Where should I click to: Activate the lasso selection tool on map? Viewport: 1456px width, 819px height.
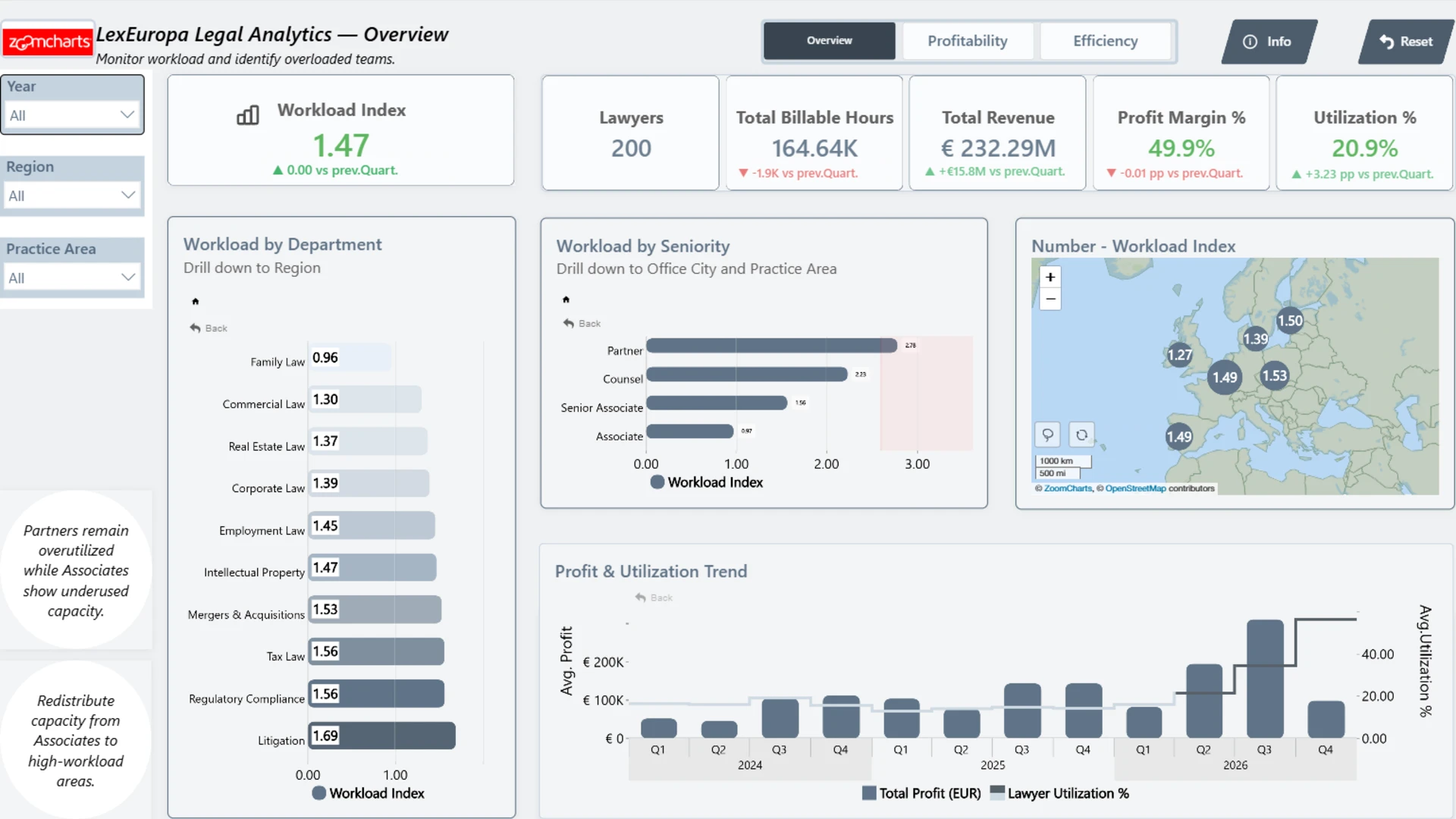pyautogui.click(x=1047, y=435)
